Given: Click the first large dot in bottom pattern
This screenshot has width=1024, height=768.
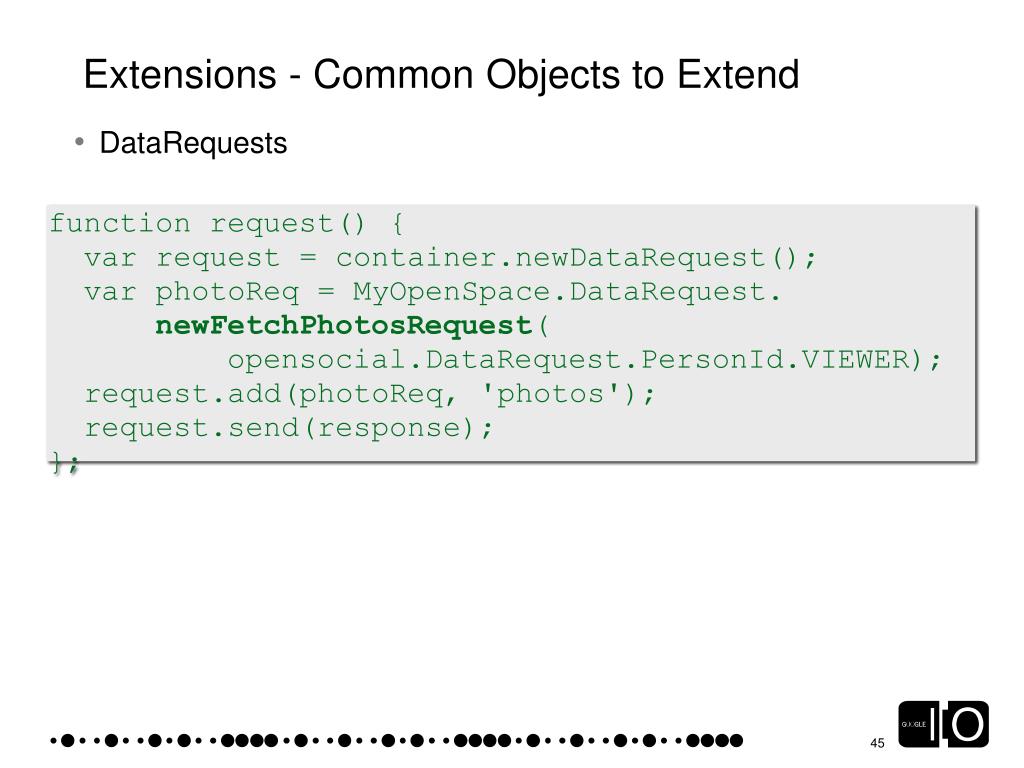Looking at the screenshot, I should [x=68, y=741].
